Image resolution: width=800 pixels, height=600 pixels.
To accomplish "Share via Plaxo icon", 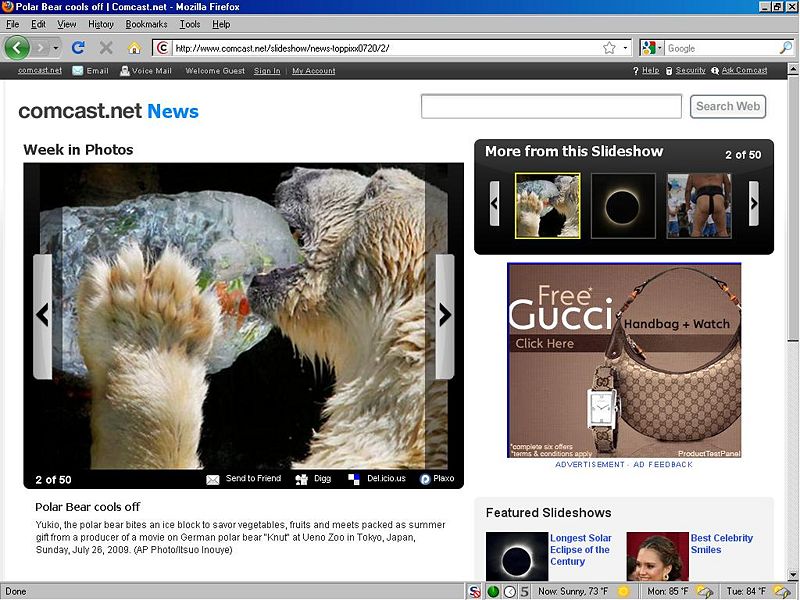I will [425, 479].
